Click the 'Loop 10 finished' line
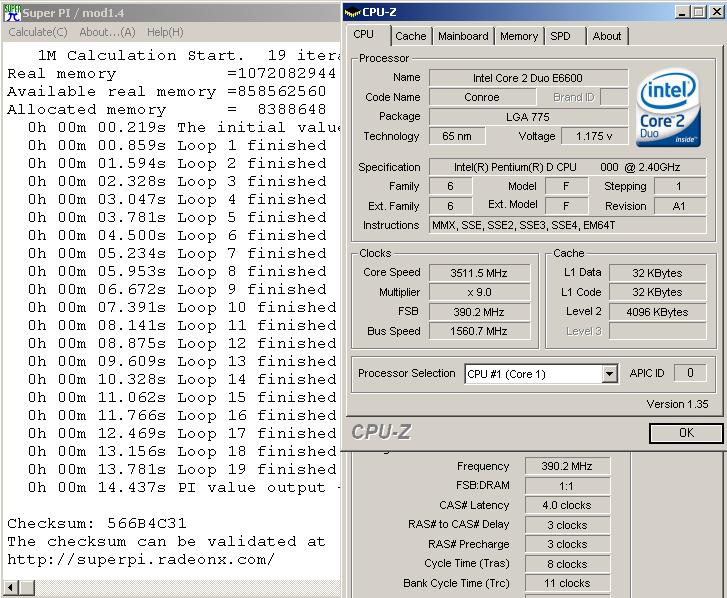 click(x=182, y=307)
